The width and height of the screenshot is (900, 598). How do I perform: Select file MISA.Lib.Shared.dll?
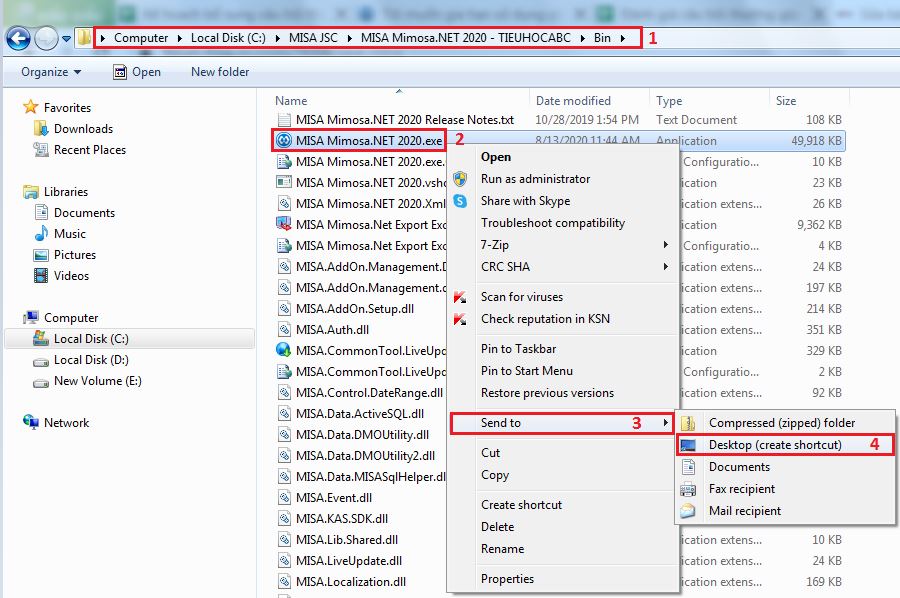point(347,539)
